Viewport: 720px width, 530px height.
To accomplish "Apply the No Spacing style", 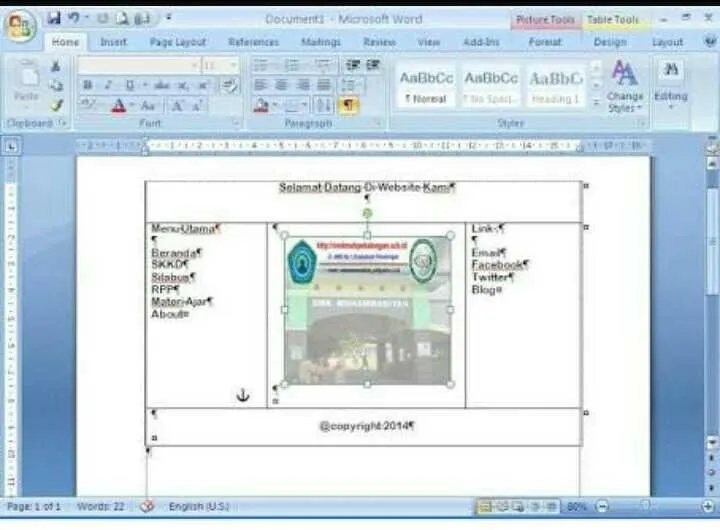I will point(490,86).
